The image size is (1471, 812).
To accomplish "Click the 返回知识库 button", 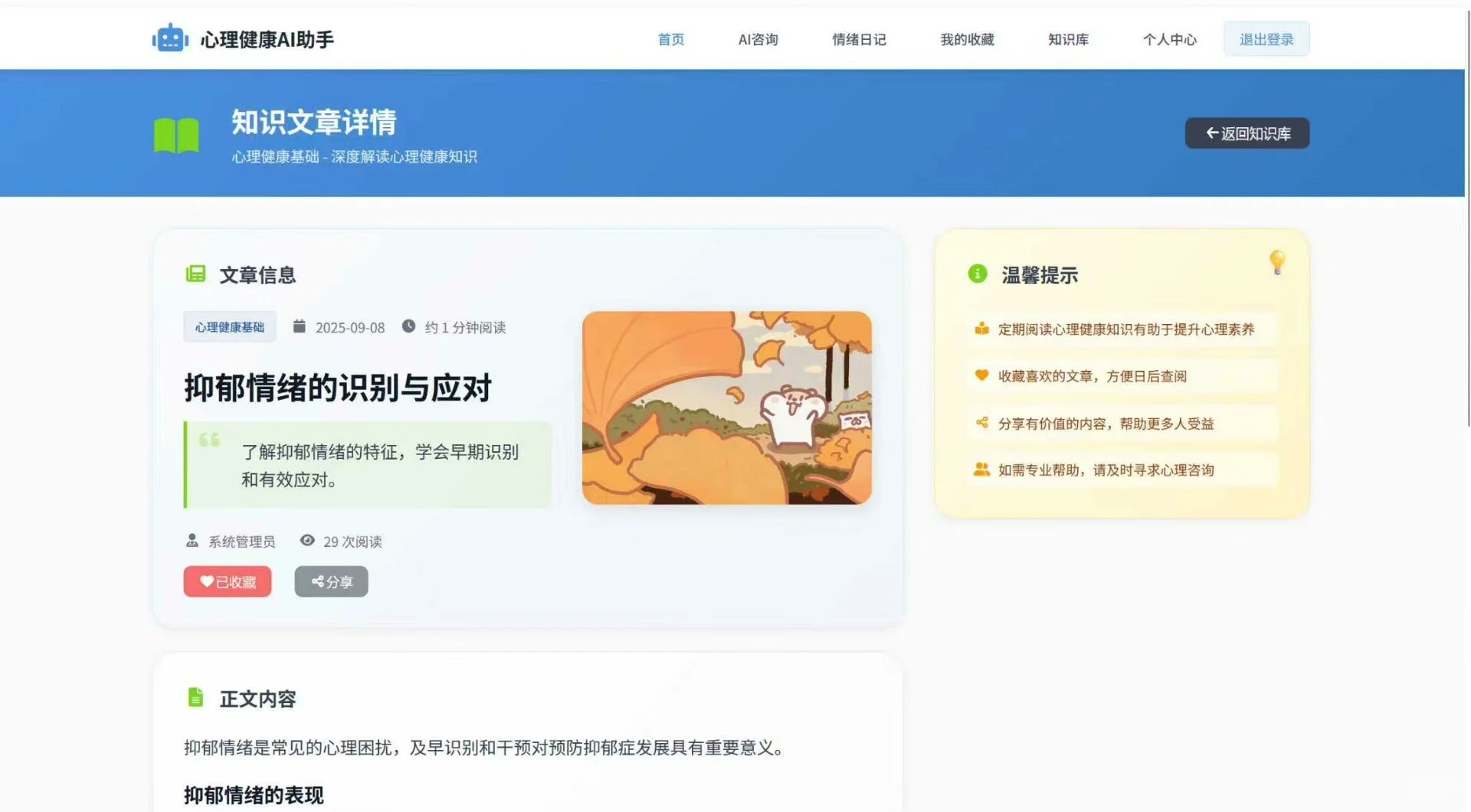I will [x=1247, y=133].
